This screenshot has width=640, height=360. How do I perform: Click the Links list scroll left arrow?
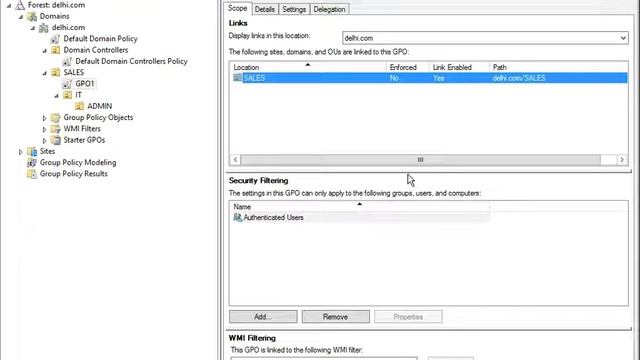pyautogui.click(x=235, y=160)
